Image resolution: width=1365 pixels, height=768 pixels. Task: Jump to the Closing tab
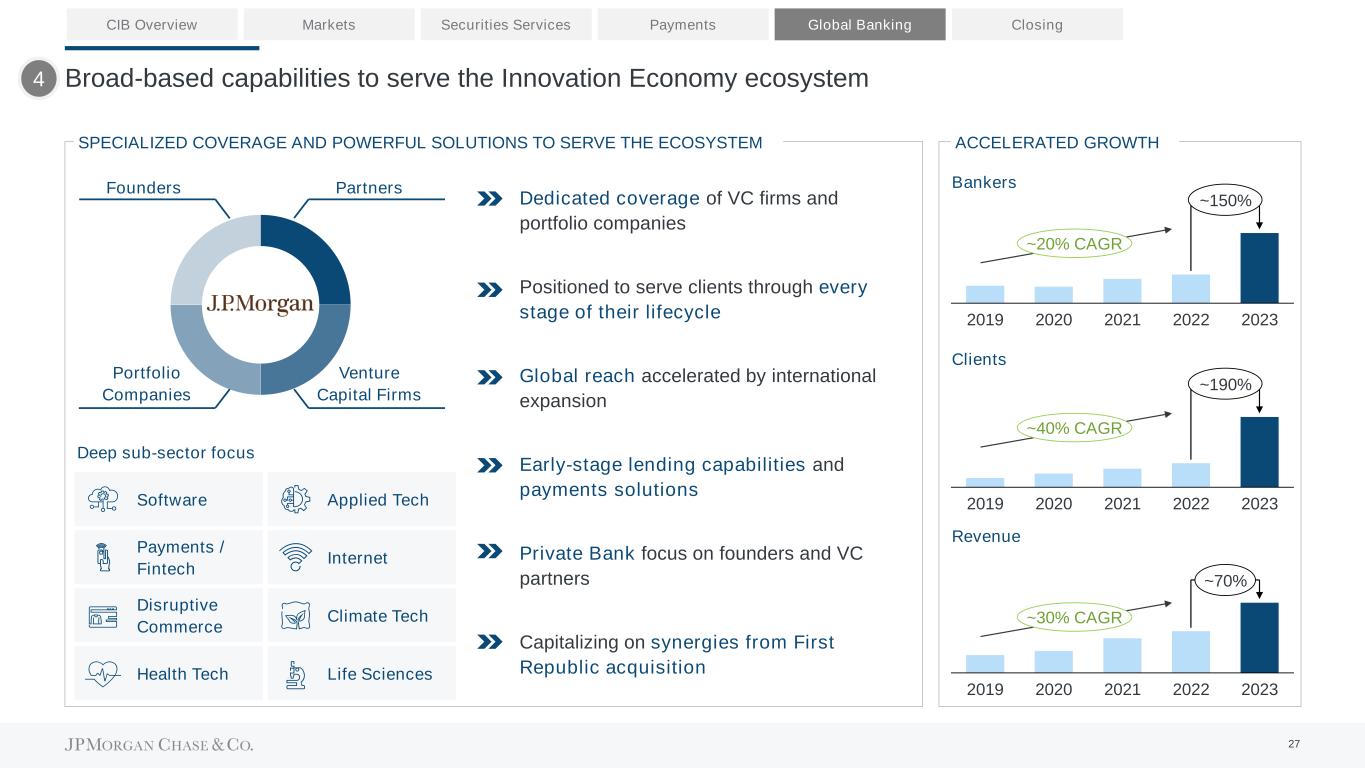[x=1037, y=24]
